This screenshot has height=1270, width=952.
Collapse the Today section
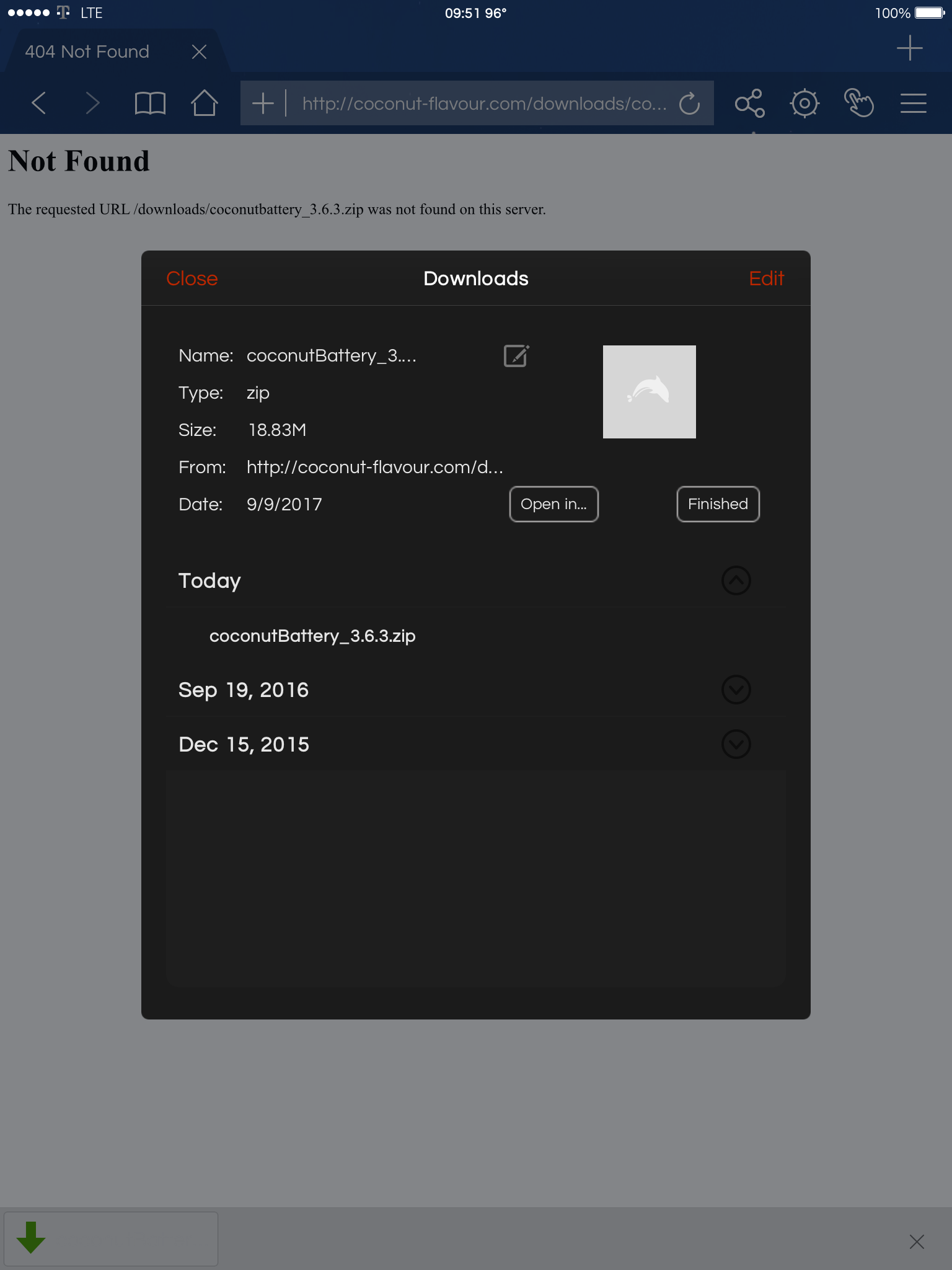point(736,580)
